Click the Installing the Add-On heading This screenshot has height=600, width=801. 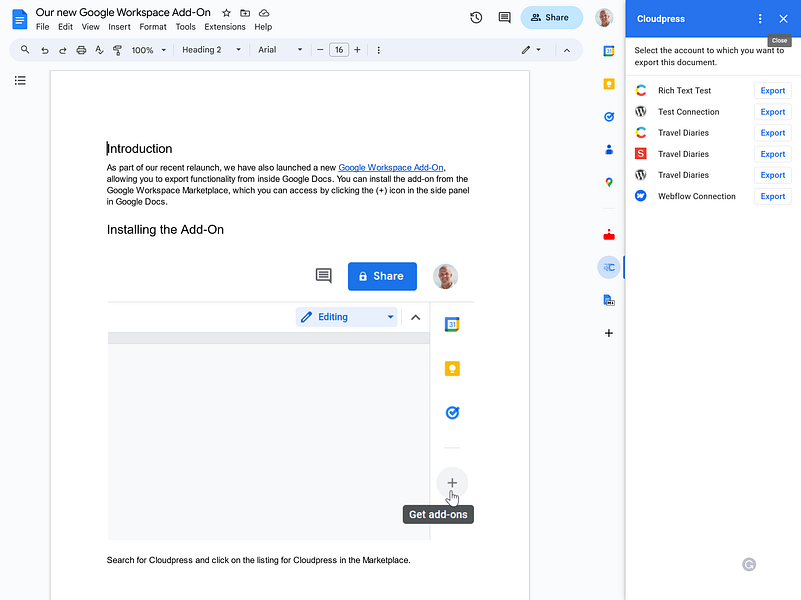pyautogui.click(x=165, y=230)
